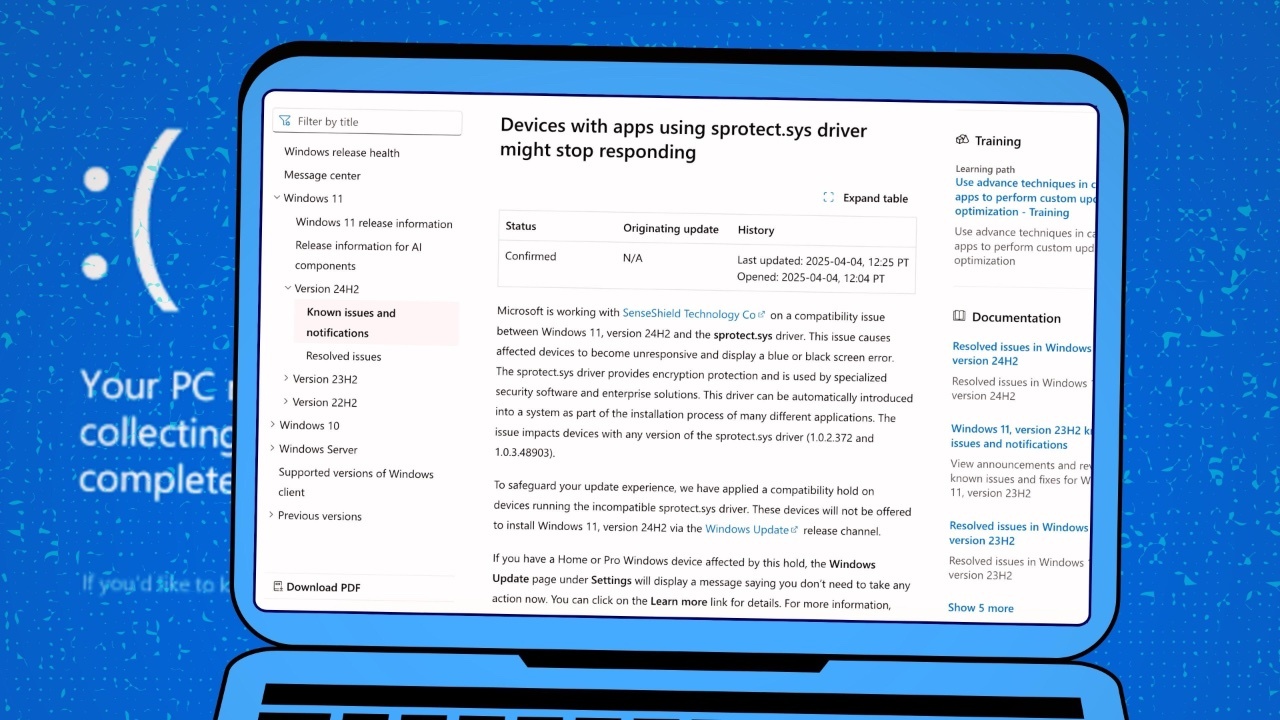Screen dimensions: 1280x720
Task: Click the Show 5 more link
Action: coord(980,608)
